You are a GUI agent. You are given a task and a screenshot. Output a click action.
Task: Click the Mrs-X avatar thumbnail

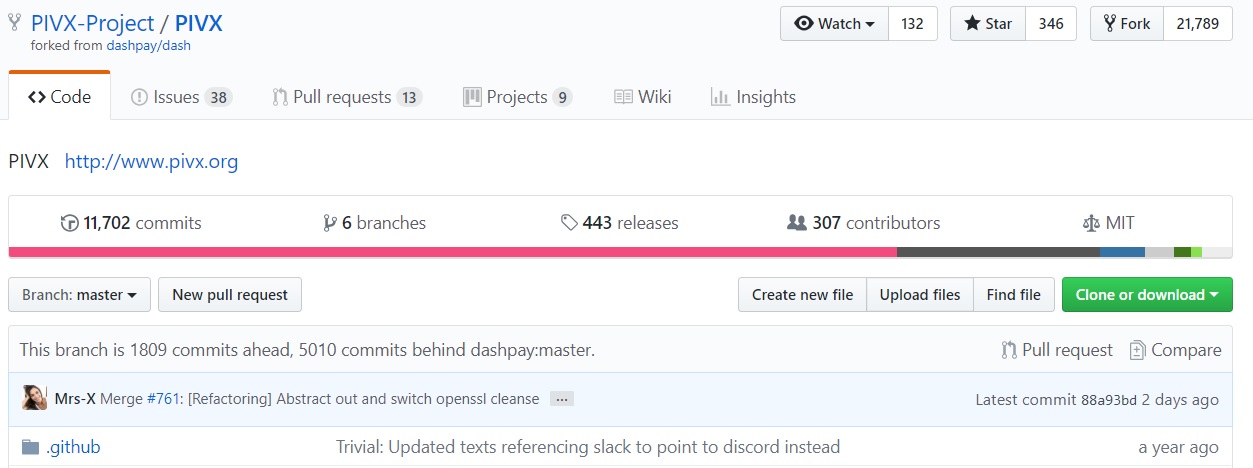(34, 398)
